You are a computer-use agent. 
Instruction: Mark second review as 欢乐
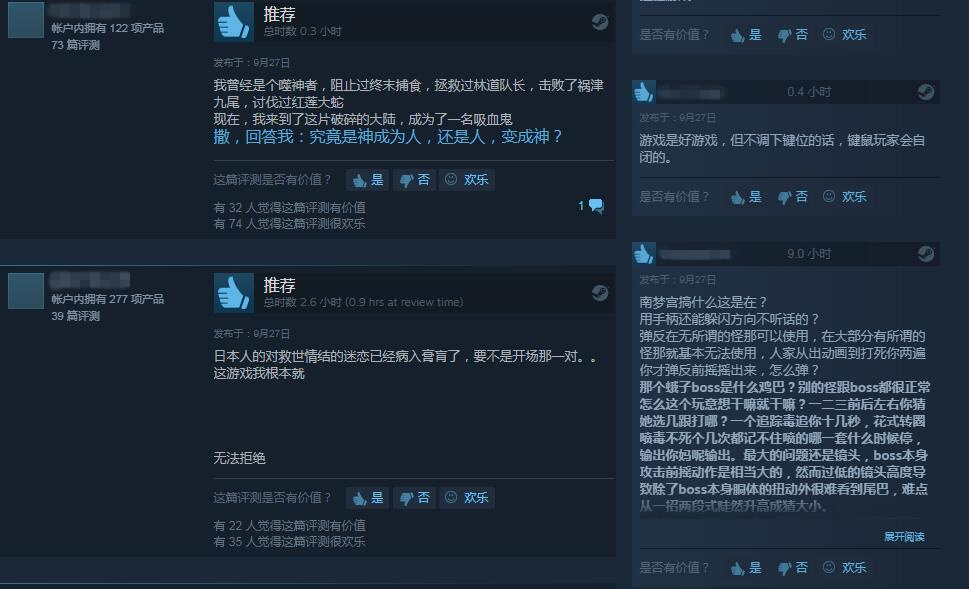coord(467,498)
